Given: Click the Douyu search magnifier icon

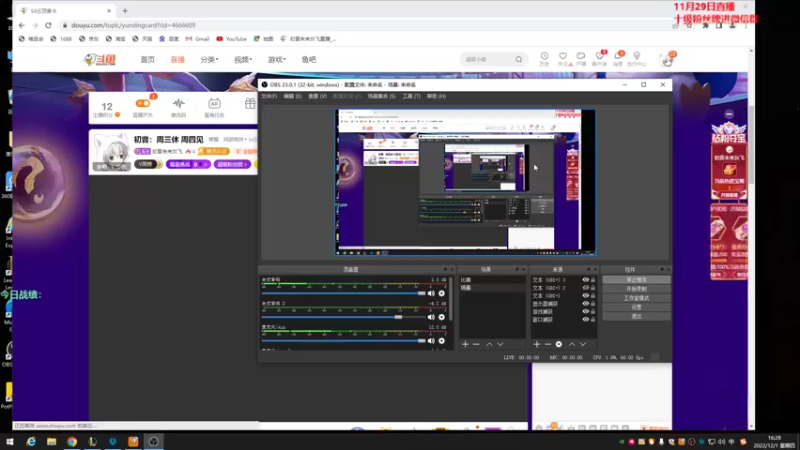Looking at the screenshot, I should click(519, 60).
